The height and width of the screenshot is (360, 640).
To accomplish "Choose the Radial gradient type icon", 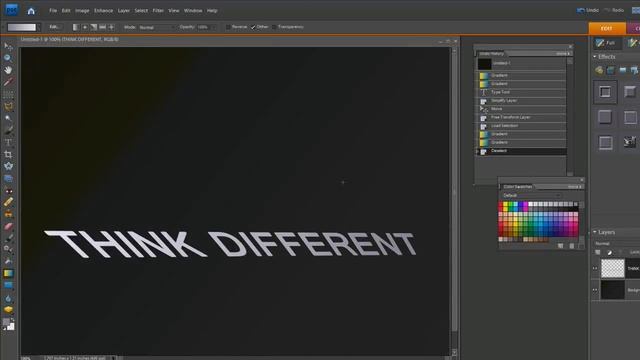I will 85,27.
